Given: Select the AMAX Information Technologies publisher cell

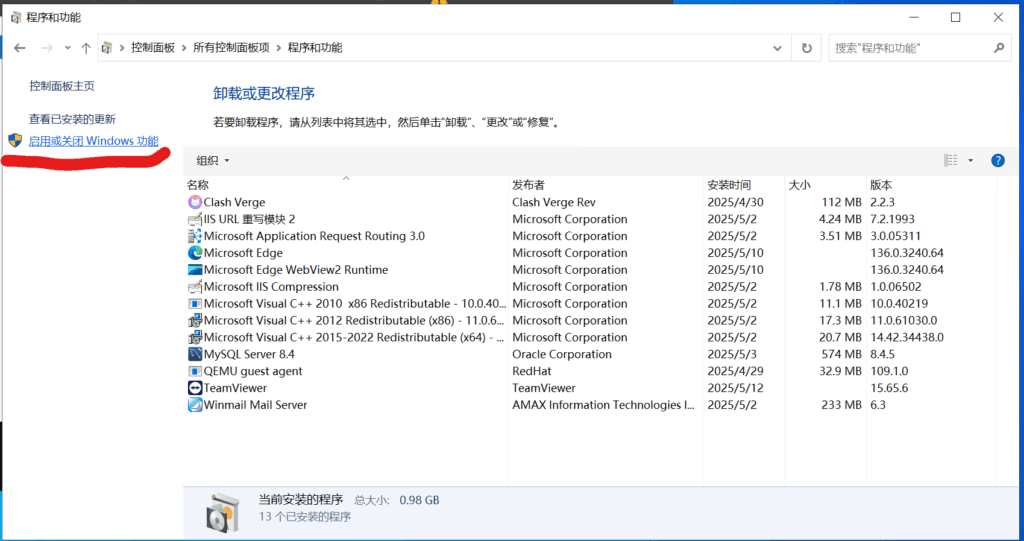Looking at the screenshot, I should (603, 405).
